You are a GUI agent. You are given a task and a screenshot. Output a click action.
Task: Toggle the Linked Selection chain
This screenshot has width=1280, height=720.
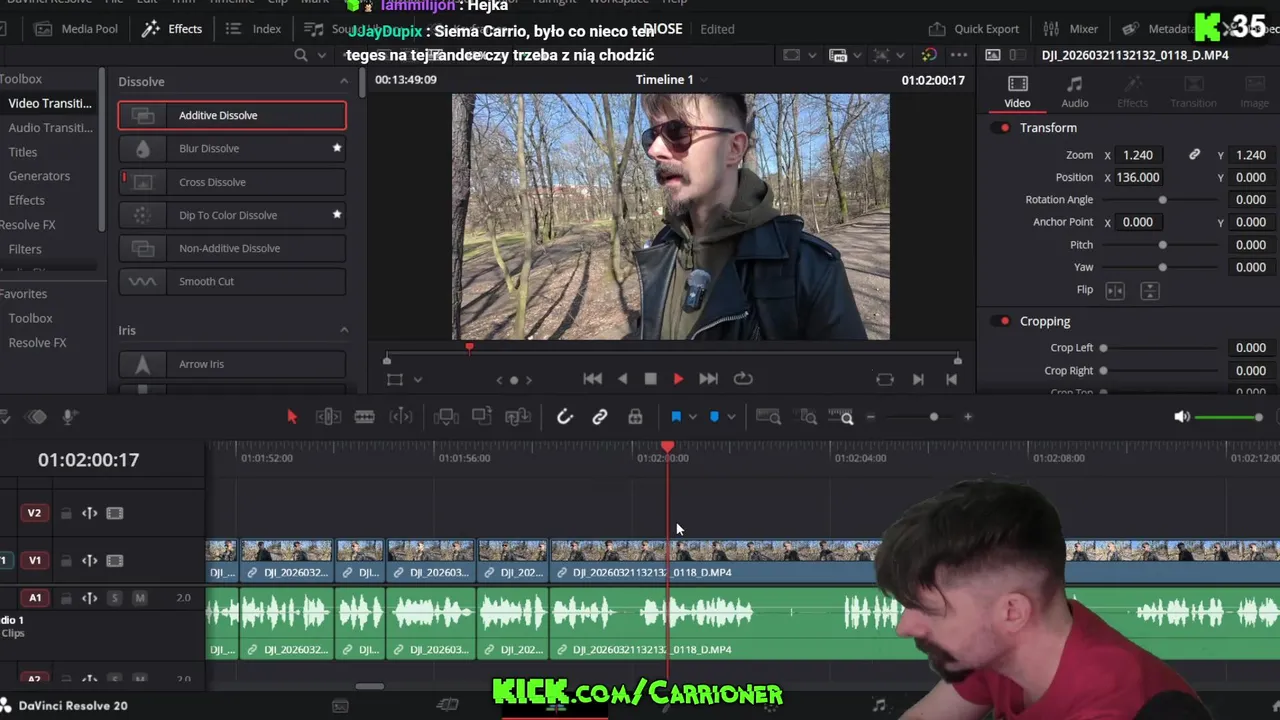coord(600,417)
